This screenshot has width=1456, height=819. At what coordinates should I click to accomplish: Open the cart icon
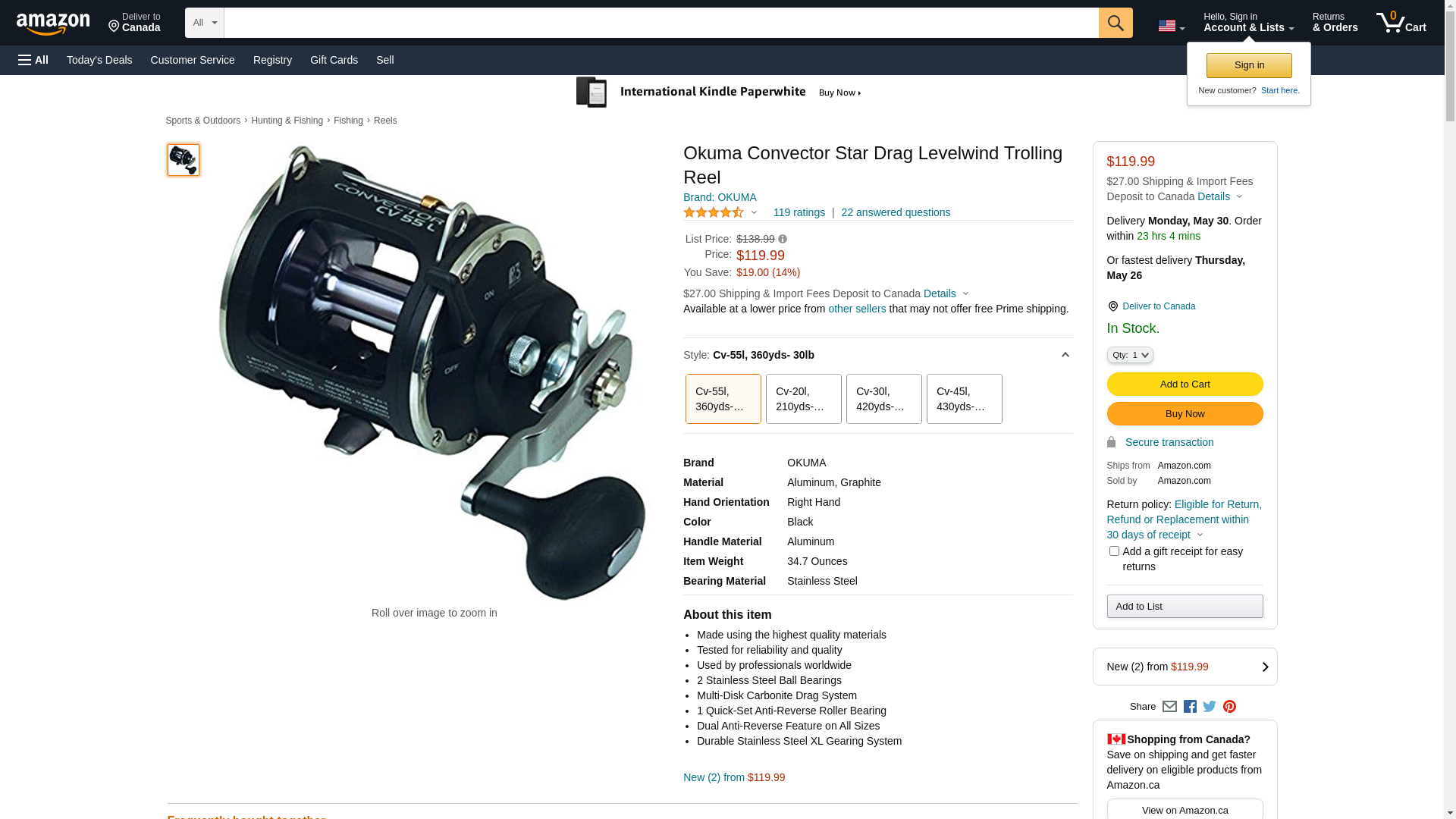tap(1400, 23)
